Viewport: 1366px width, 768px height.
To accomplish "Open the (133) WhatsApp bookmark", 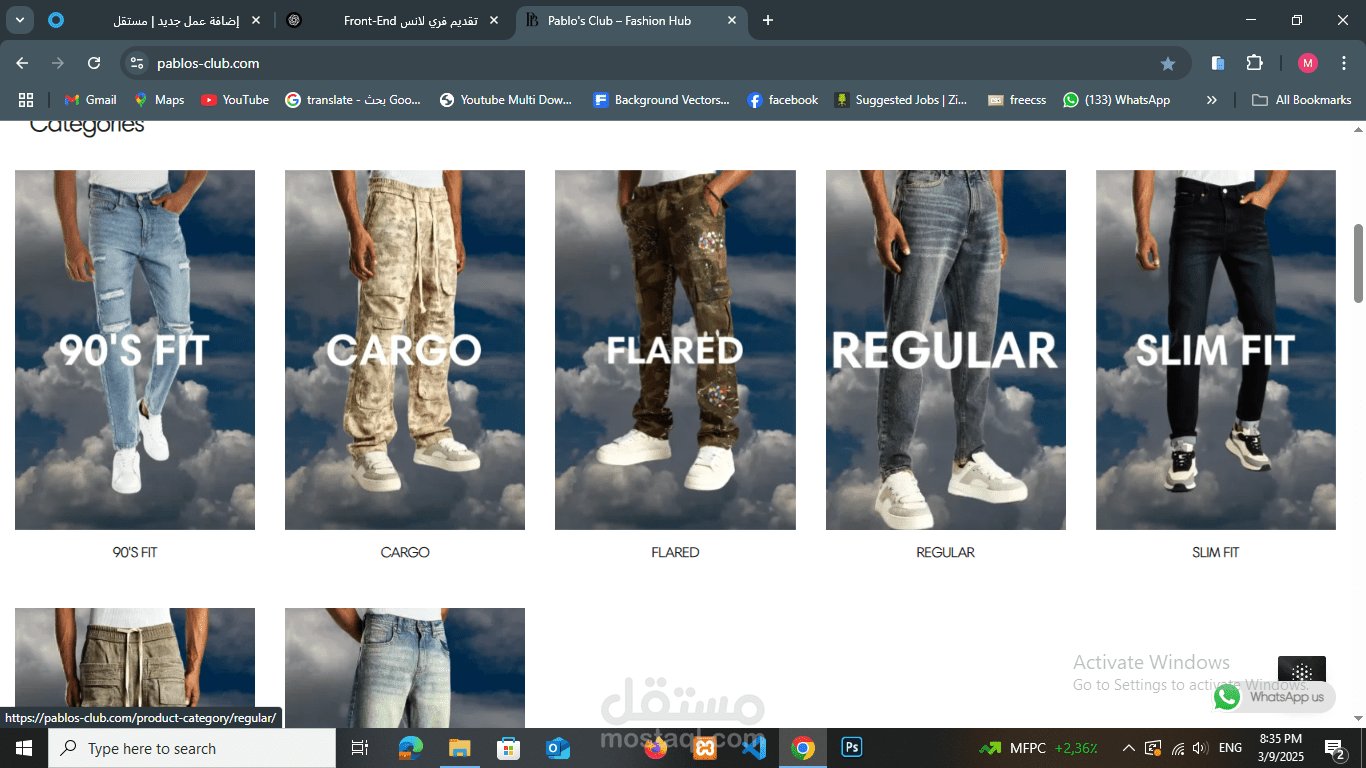I will (x=1117, y=100).
